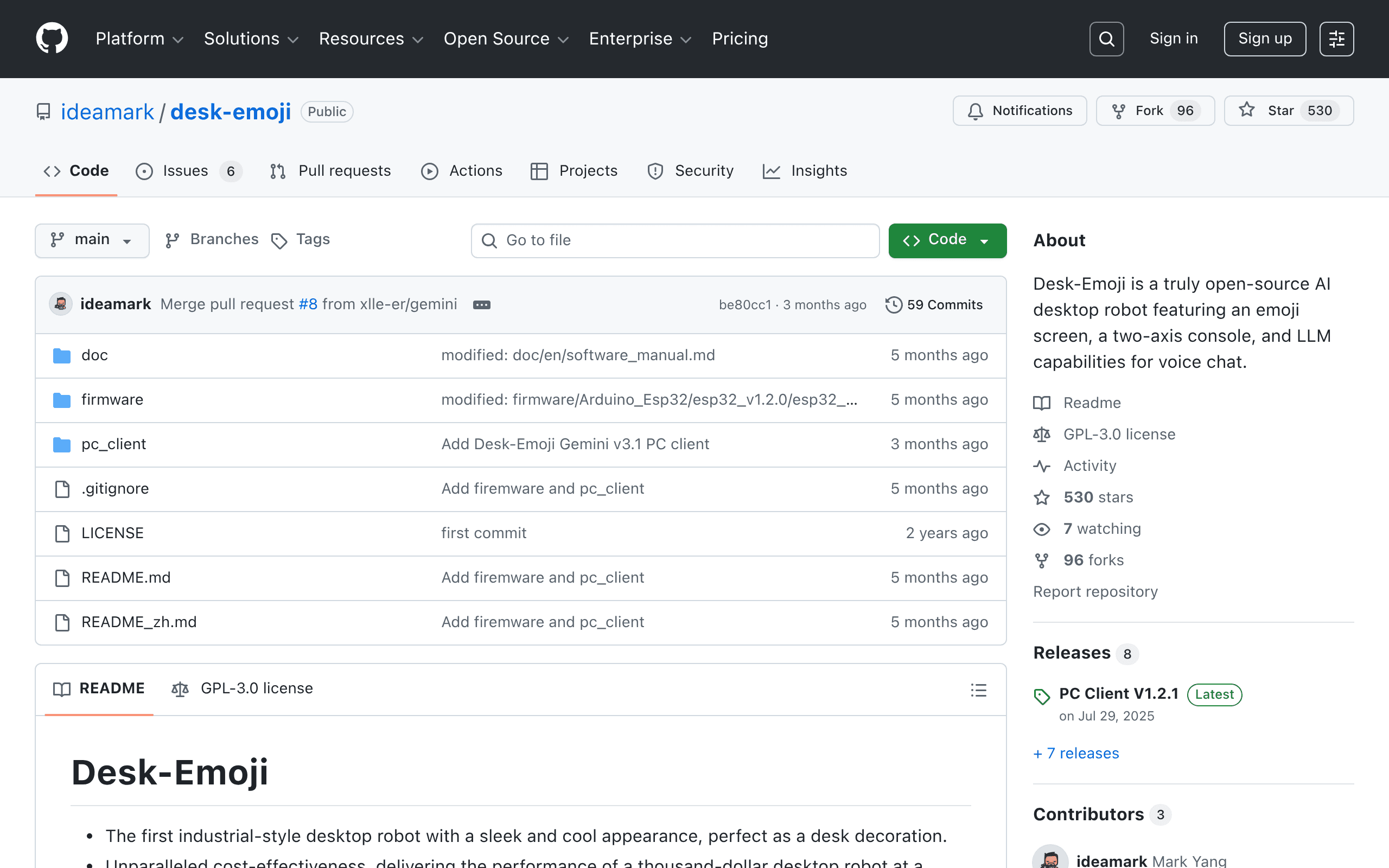The image size is (1389, 868).
Task: Click the Go to file field
Action: click(x=675, y=240)
